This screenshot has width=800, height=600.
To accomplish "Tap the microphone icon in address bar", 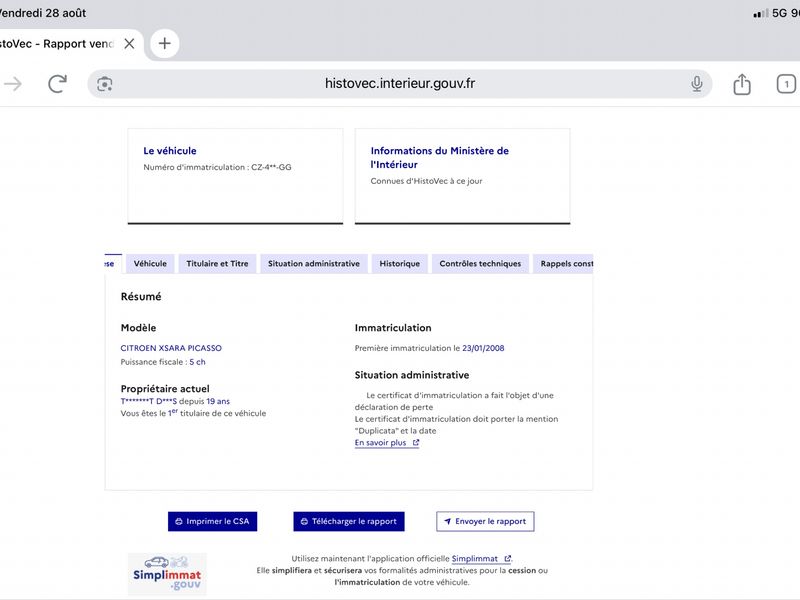I will [696, 84].
